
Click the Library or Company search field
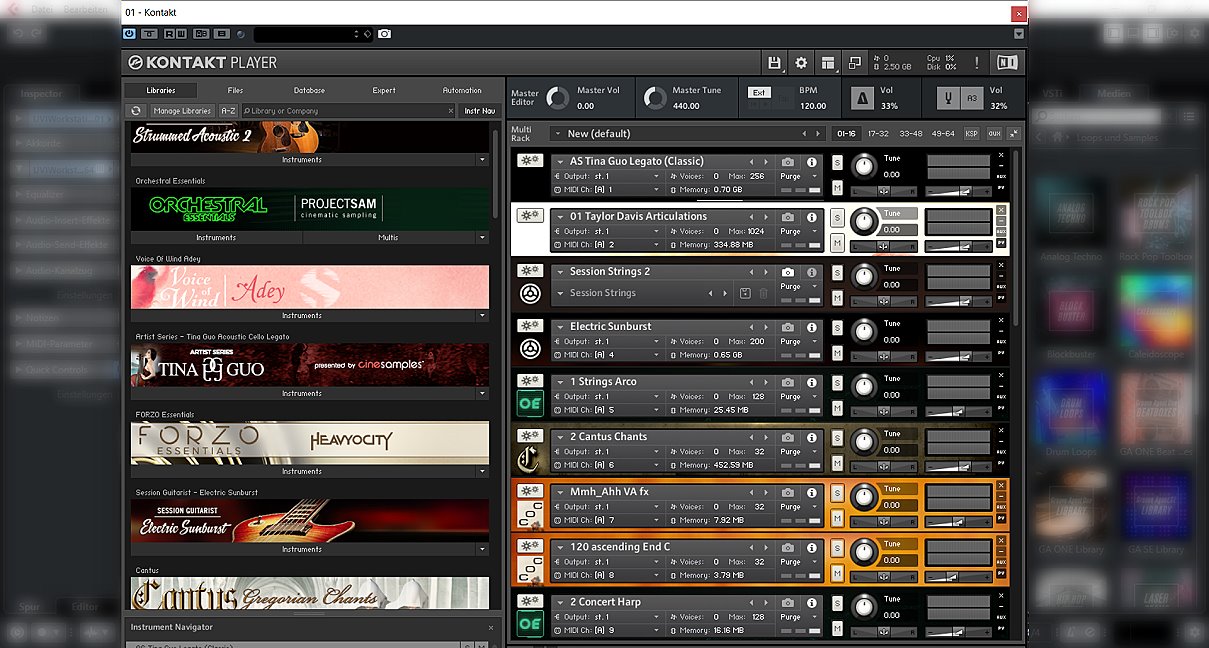coord(348,111)
